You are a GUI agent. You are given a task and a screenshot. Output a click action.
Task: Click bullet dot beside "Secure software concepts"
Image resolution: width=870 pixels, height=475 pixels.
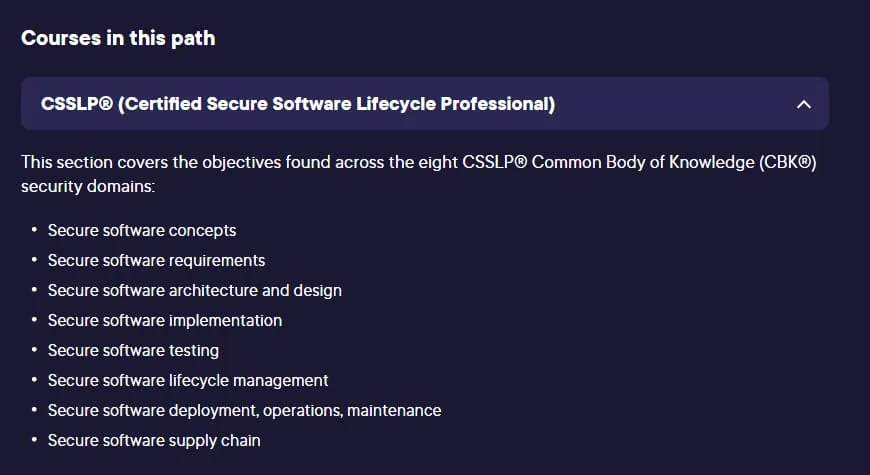coord(34,230)
